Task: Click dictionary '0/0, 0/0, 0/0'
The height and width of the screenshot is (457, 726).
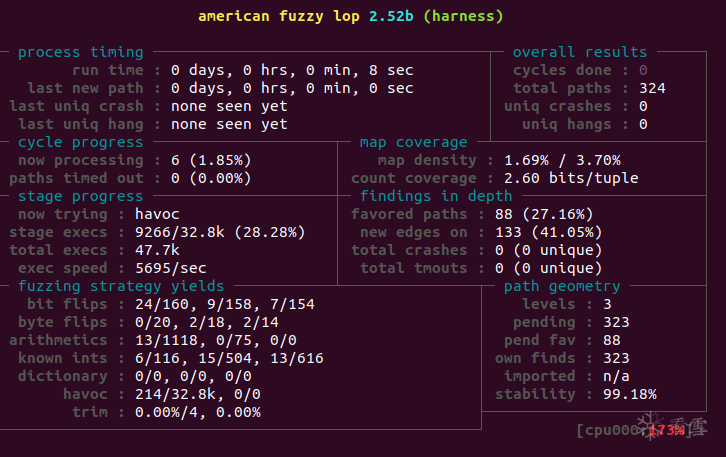Action: 193,377
